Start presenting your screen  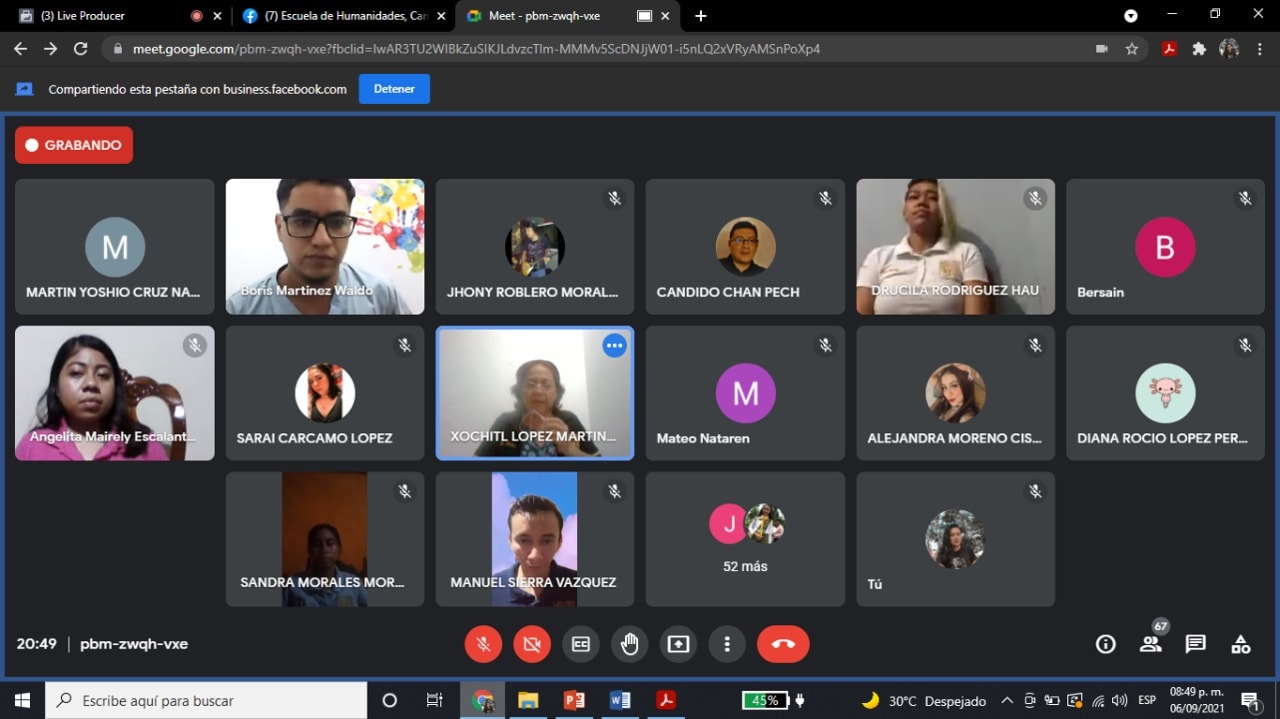tap(678, 645)
